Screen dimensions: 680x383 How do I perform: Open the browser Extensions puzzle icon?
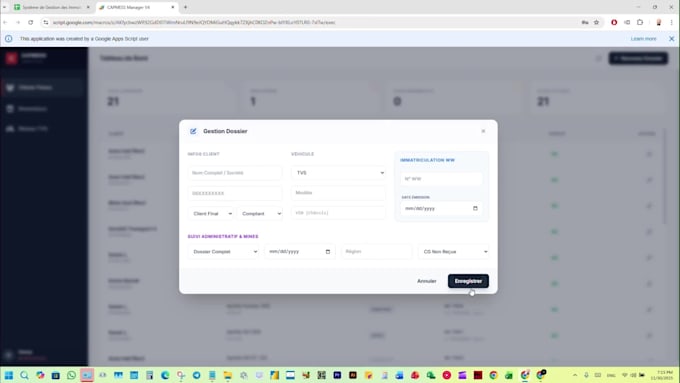[640, 22]
